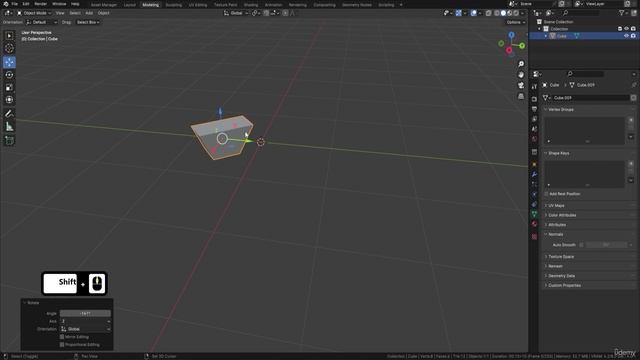This screenshot has height=360, width=640.
Task: Select the Cursor tool in left toolbar
Action: [9, 49]
